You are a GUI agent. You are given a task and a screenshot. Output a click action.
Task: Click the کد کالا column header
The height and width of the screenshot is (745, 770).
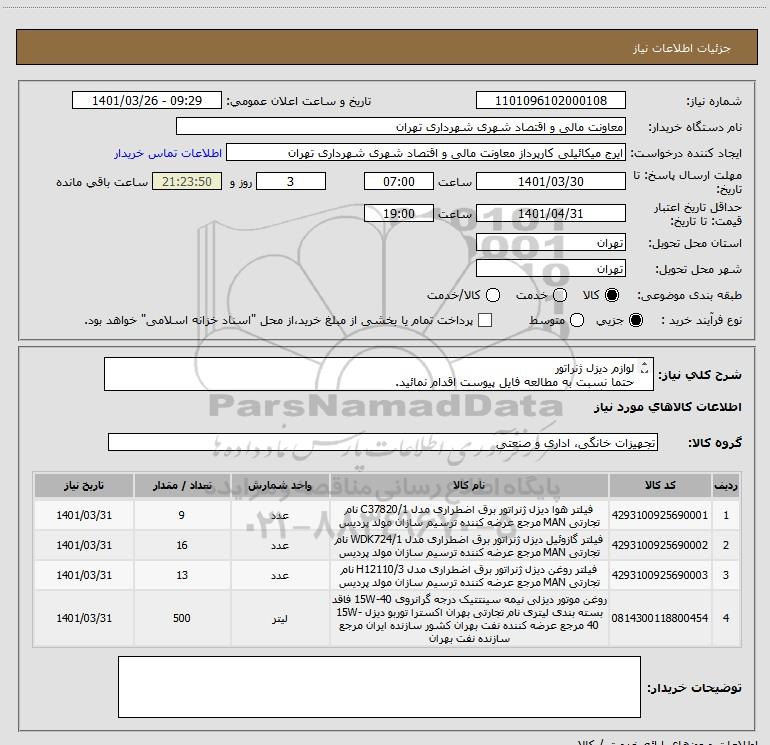(660, 486)
